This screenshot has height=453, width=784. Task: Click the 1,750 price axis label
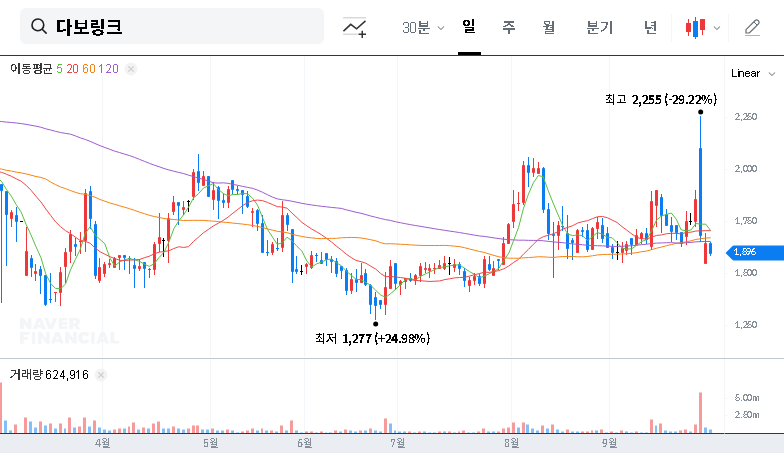coord(746,221)
